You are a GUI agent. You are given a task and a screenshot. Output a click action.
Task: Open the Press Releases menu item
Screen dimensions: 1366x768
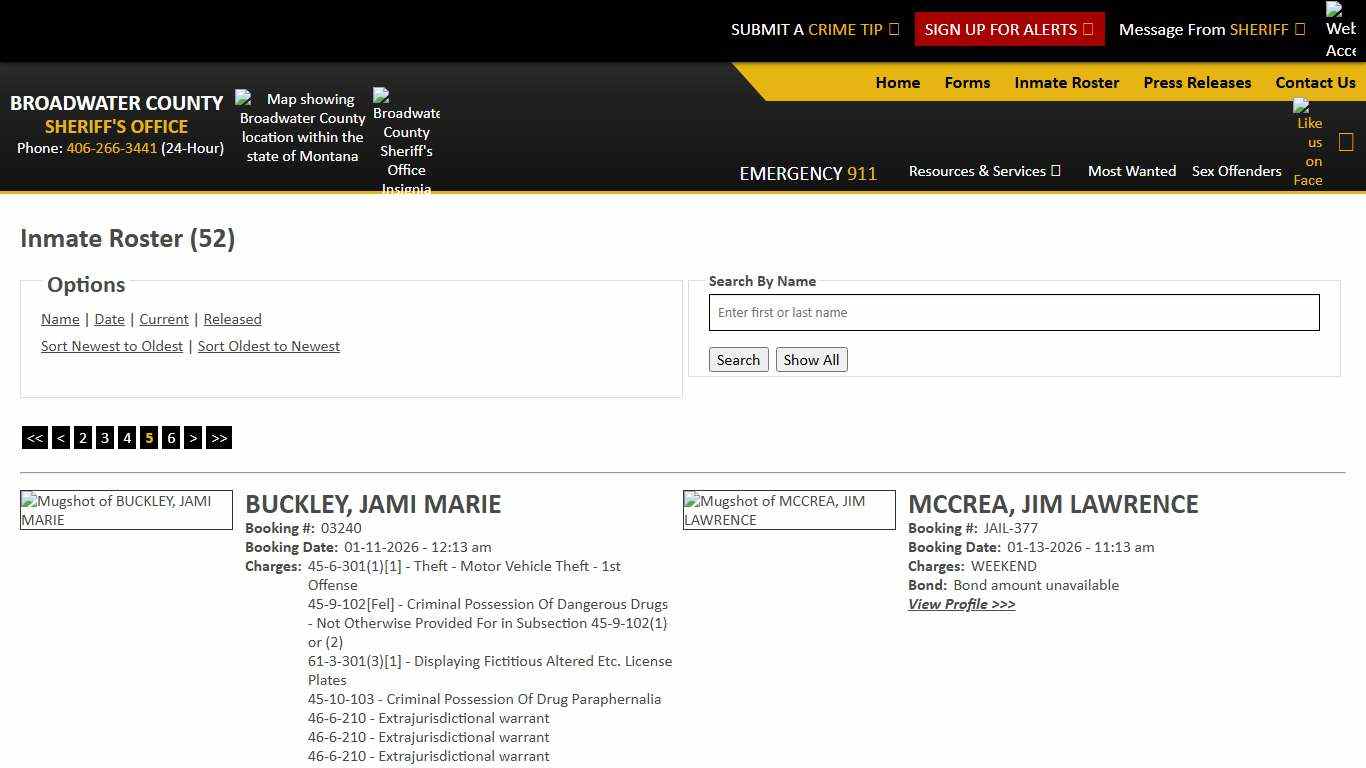1197,82
